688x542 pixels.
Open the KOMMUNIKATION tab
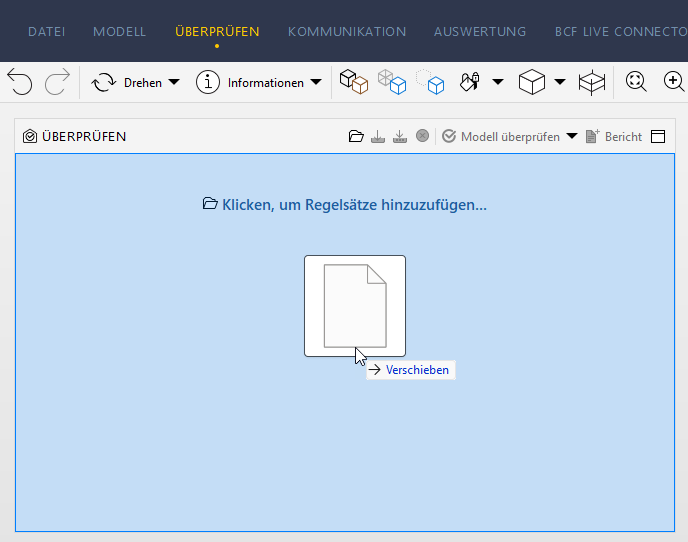click(347, 32)
